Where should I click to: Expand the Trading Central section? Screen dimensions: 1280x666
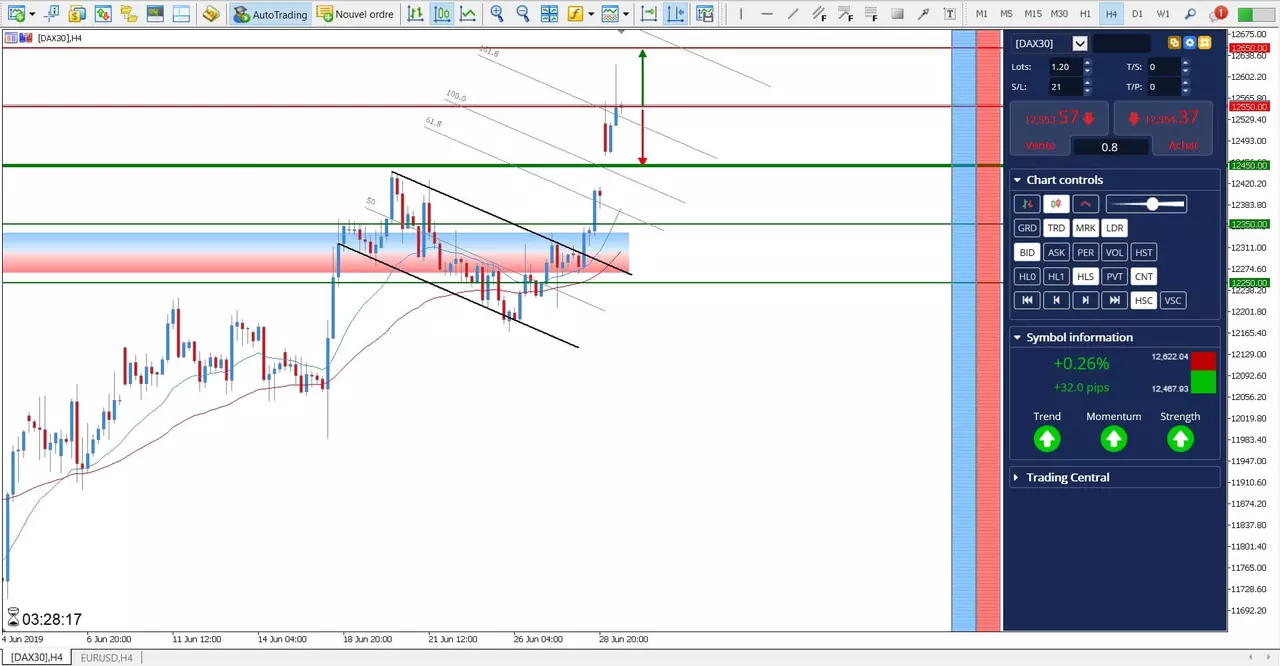[1017, 477]
